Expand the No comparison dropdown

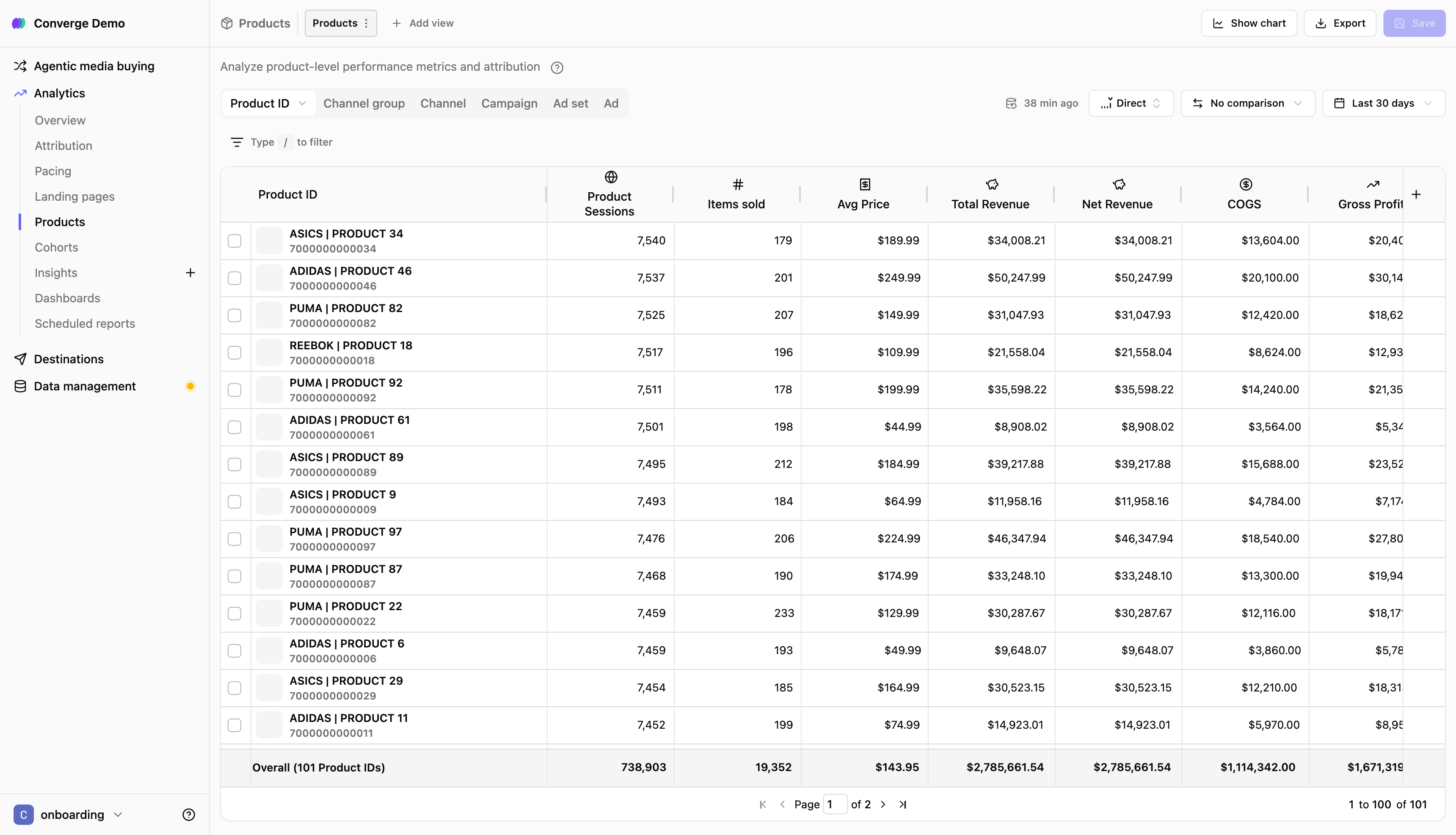(1247, 103)
